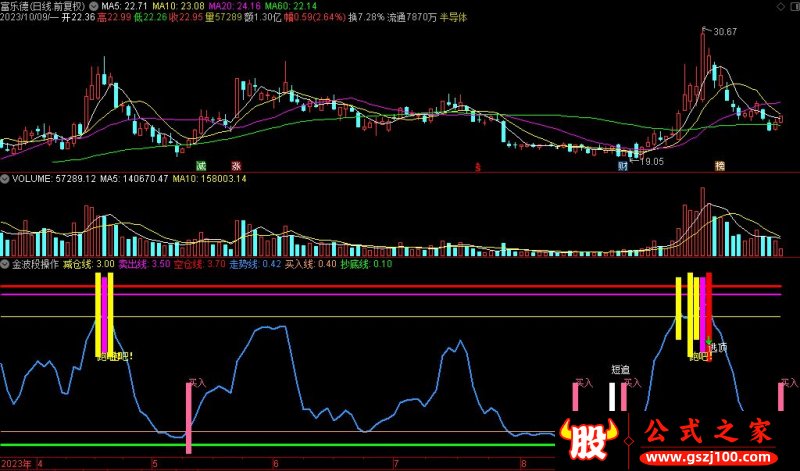The width and height of the screenshot is (800, 471).
Task: Click MA10: 23.08 label in header
Action: click(178, 7)
